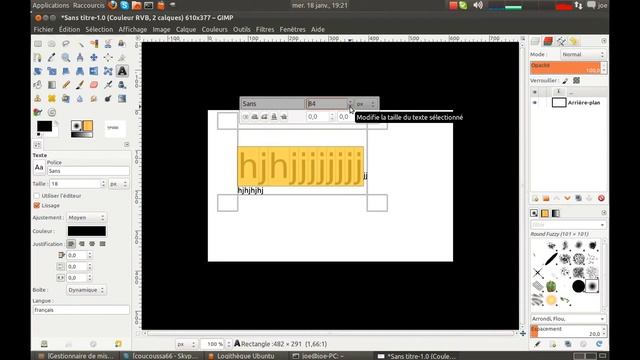640x360 pixels.
Task: Select the Dodge/Burn tool
Action: 108,98
